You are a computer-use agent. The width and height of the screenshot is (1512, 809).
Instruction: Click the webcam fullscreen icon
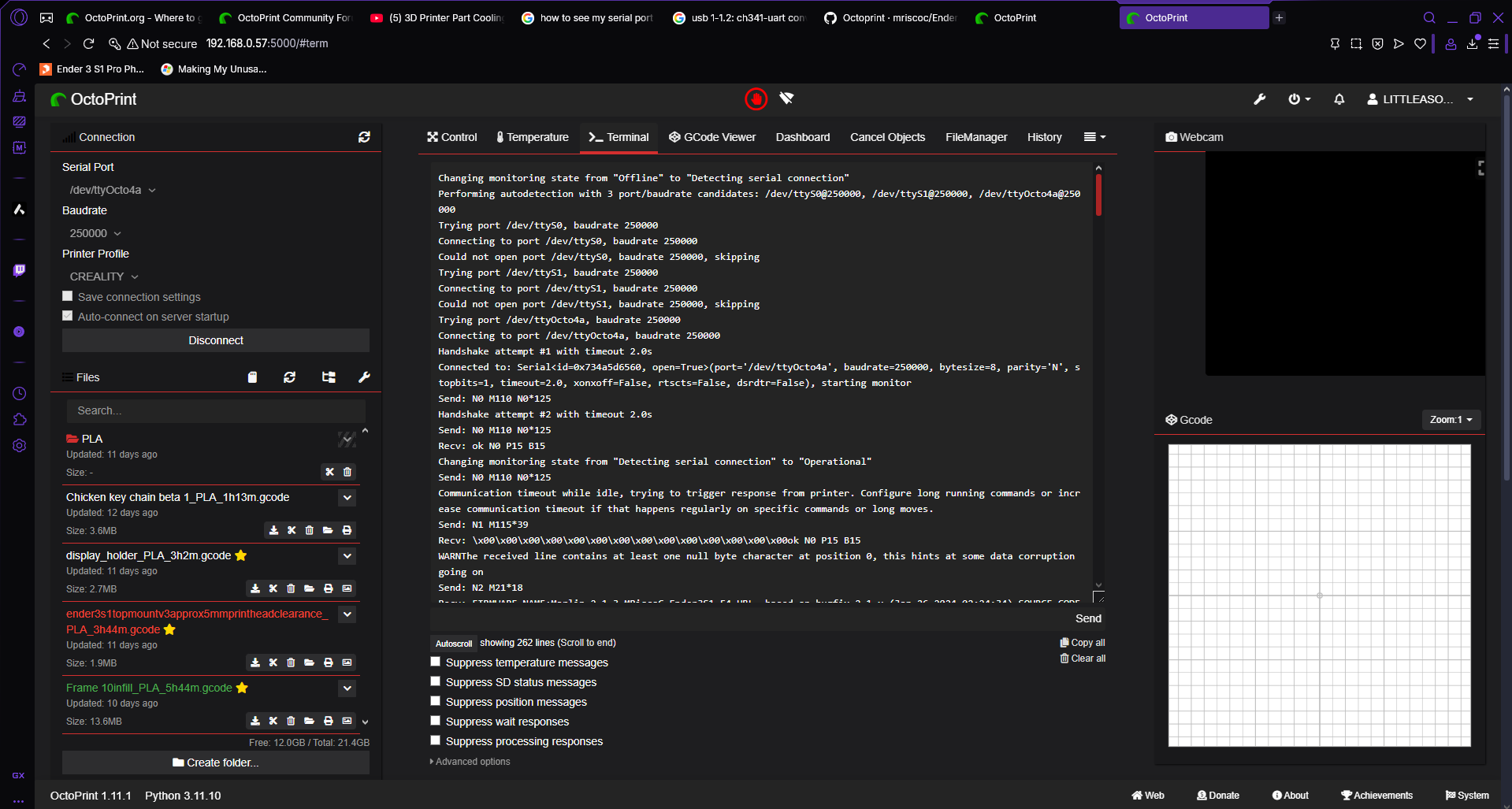click(x=1480, y=168)
